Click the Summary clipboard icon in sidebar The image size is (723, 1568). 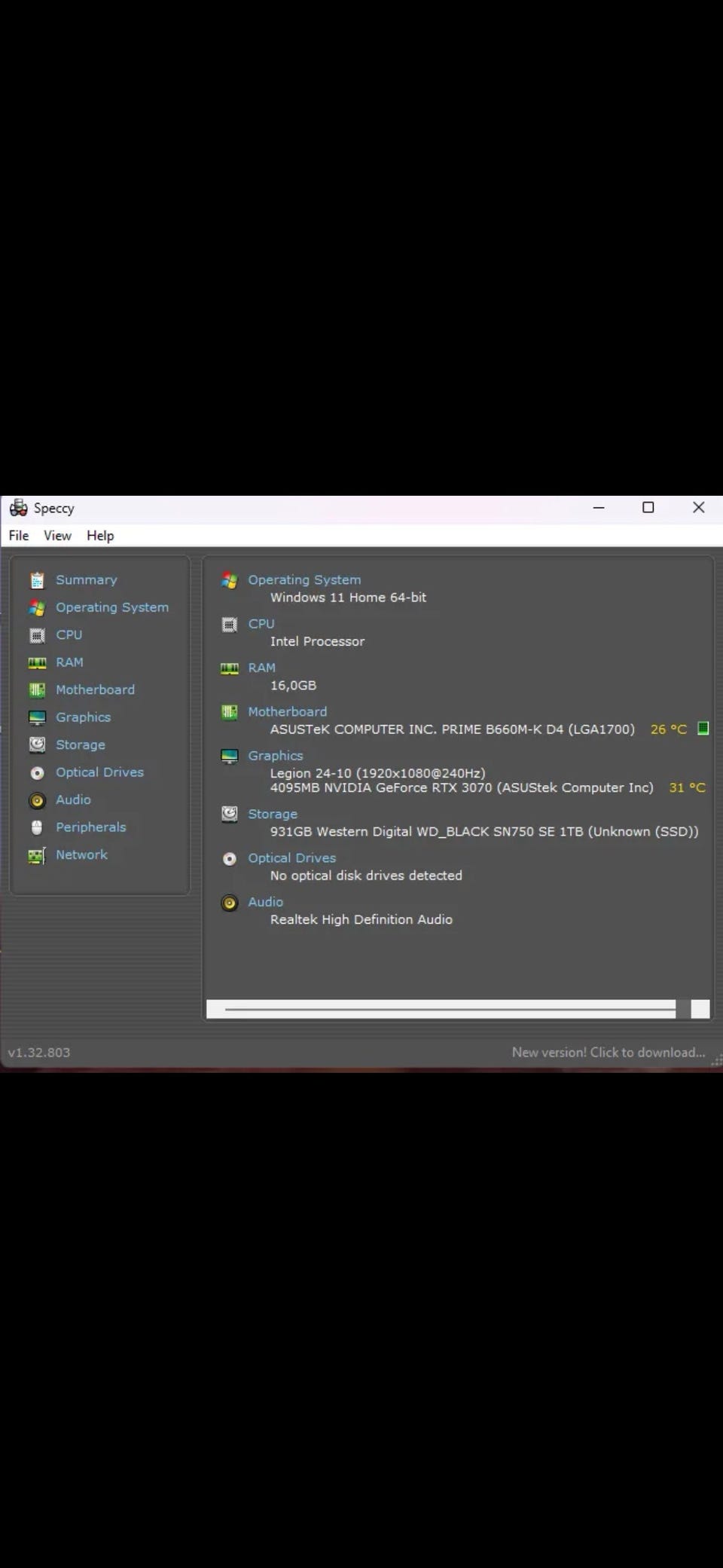pos(37,580)
